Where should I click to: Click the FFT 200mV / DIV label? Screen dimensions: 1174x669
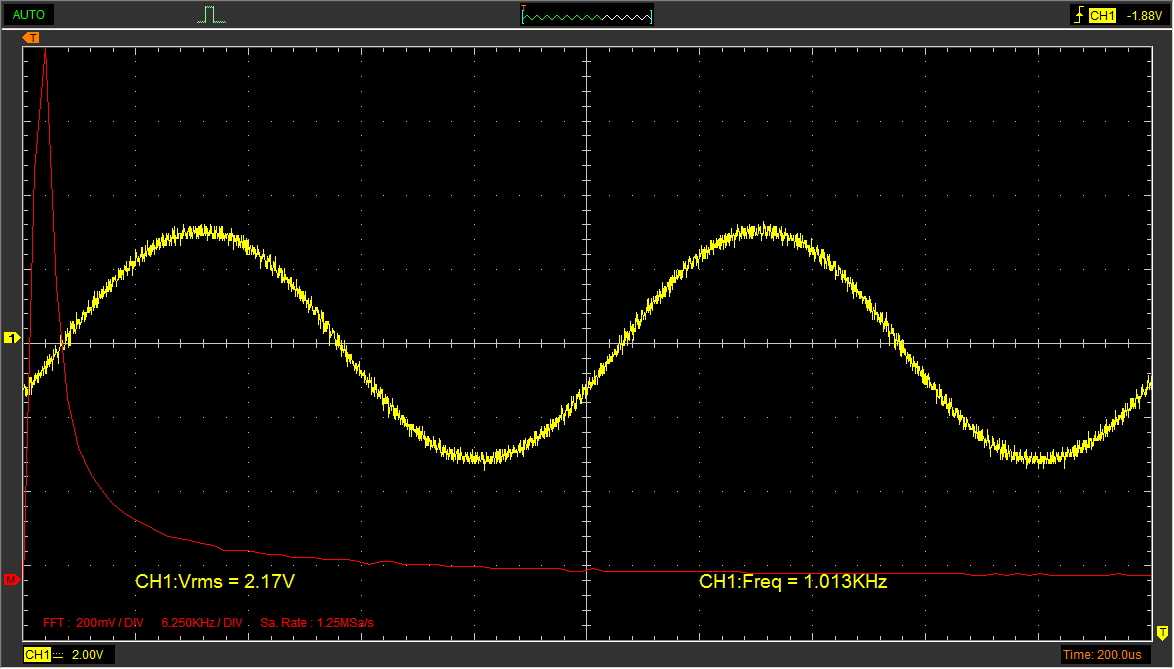(93, 623)
